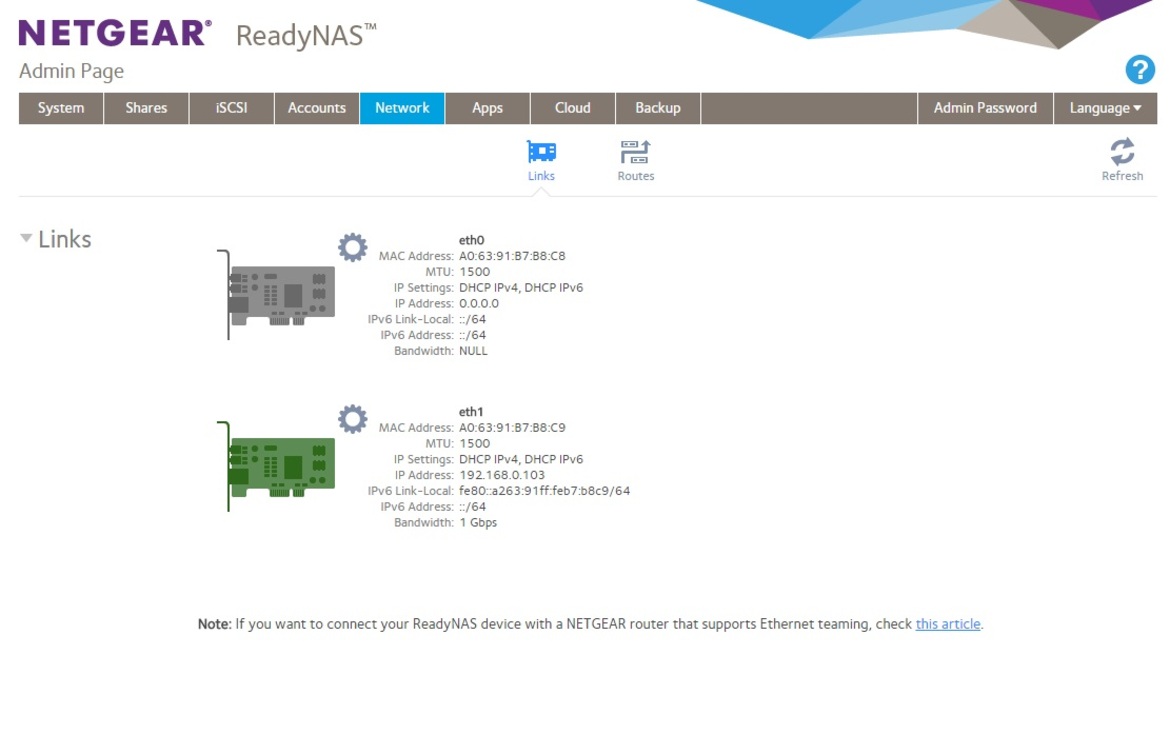Select the green eth1 network card image
1170x734 pixels.
coord(276,466)
